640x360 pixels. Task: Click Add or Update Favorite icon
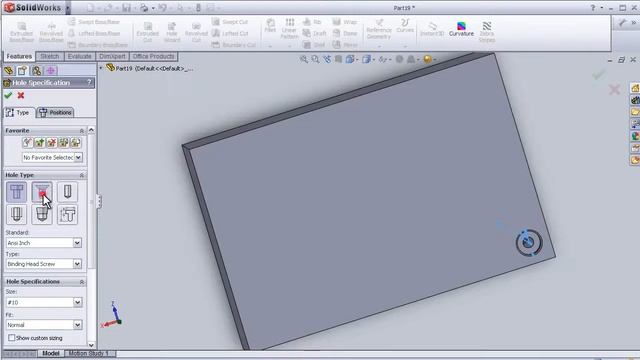[x=40, y=142]
